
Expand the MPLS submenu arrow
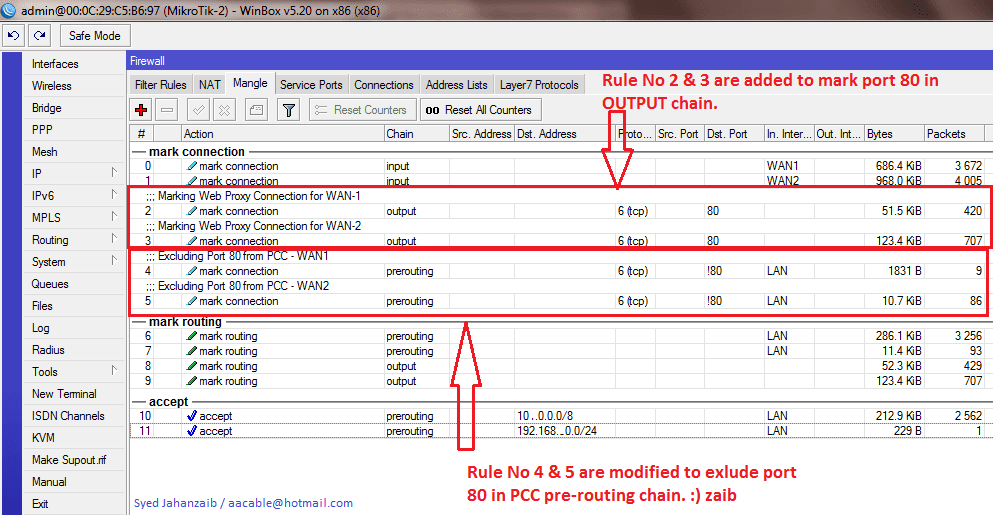pos(114,217)
